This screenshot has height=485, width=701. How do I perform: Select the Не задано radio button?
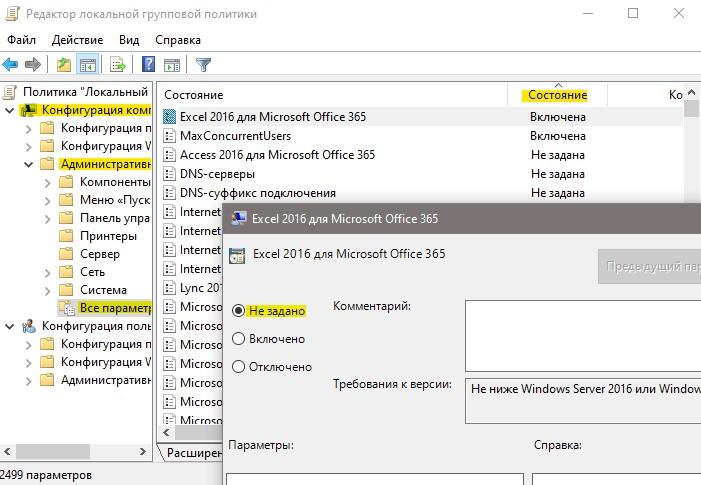tap(239, 311)
